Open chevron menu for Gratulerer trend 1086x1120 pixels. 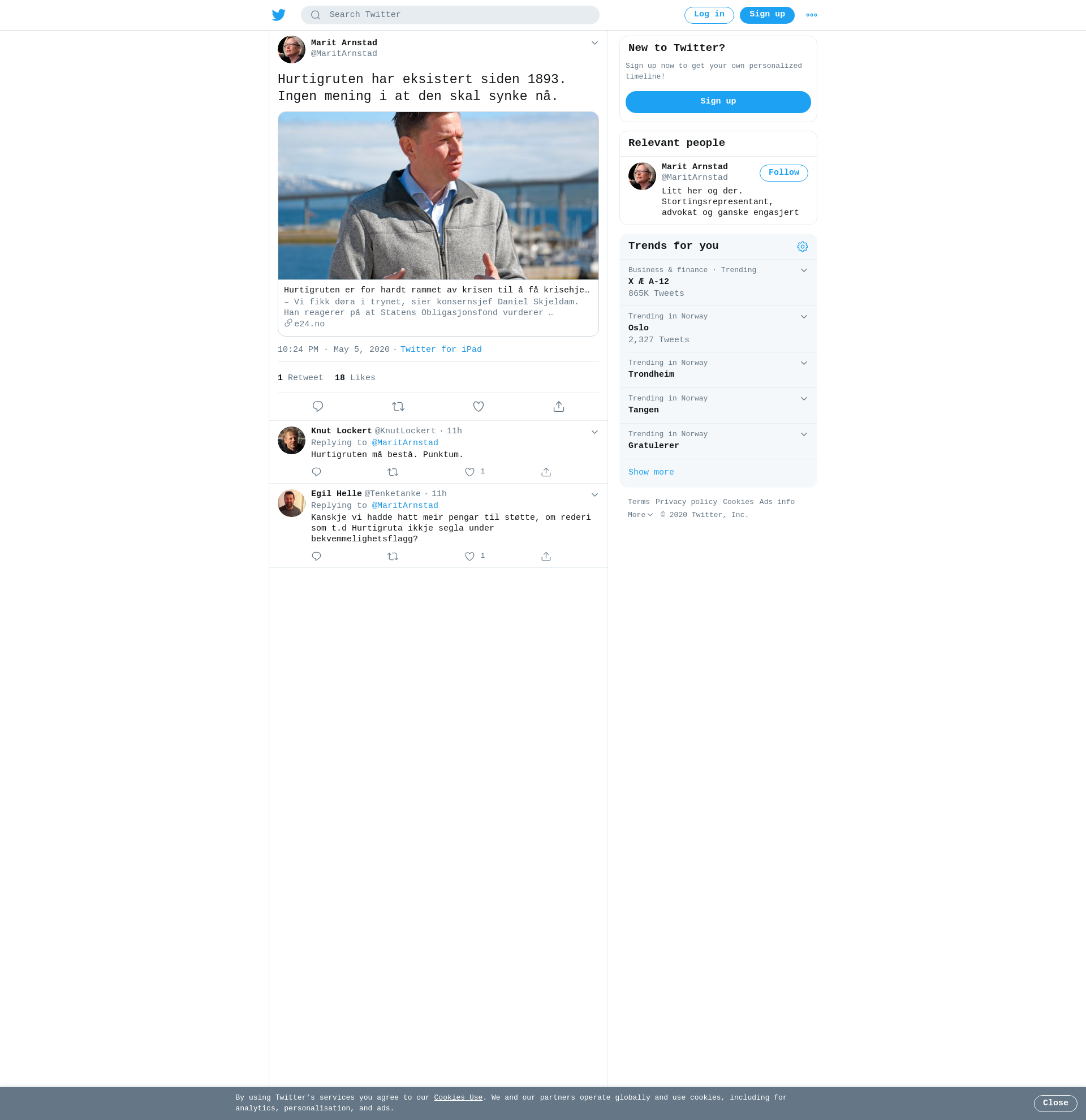pos(804,435)
